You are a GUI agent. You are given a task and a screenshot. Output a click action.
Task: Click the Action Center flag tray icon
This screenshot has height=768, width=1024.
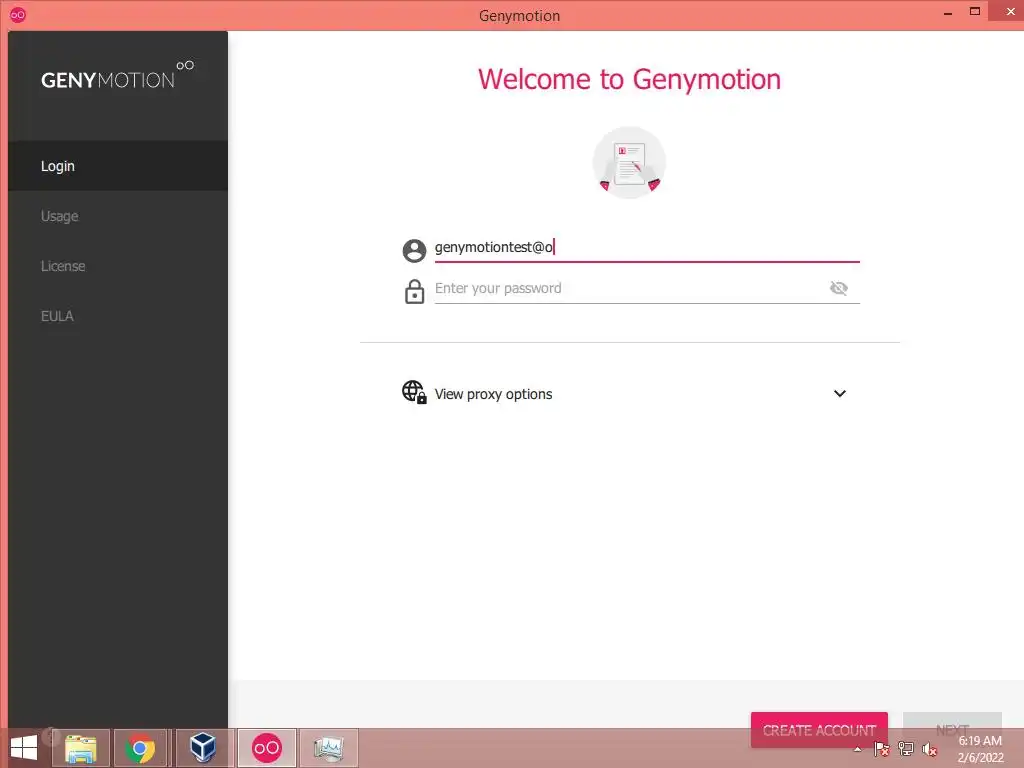click(x=882, y=749)
